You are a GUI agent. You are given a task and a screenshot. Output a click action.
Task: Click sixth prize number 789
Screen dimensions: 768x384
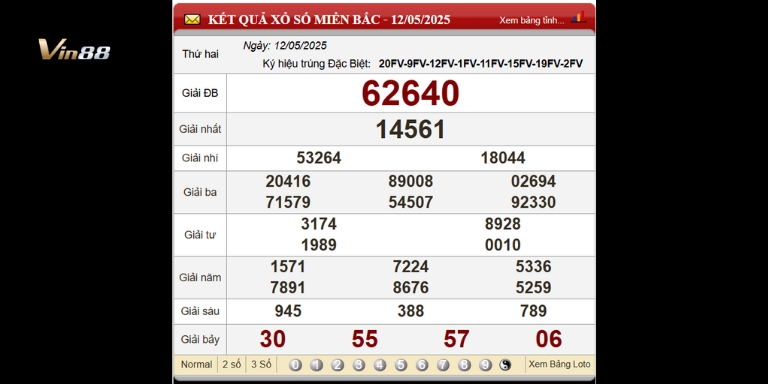point(533,311)
